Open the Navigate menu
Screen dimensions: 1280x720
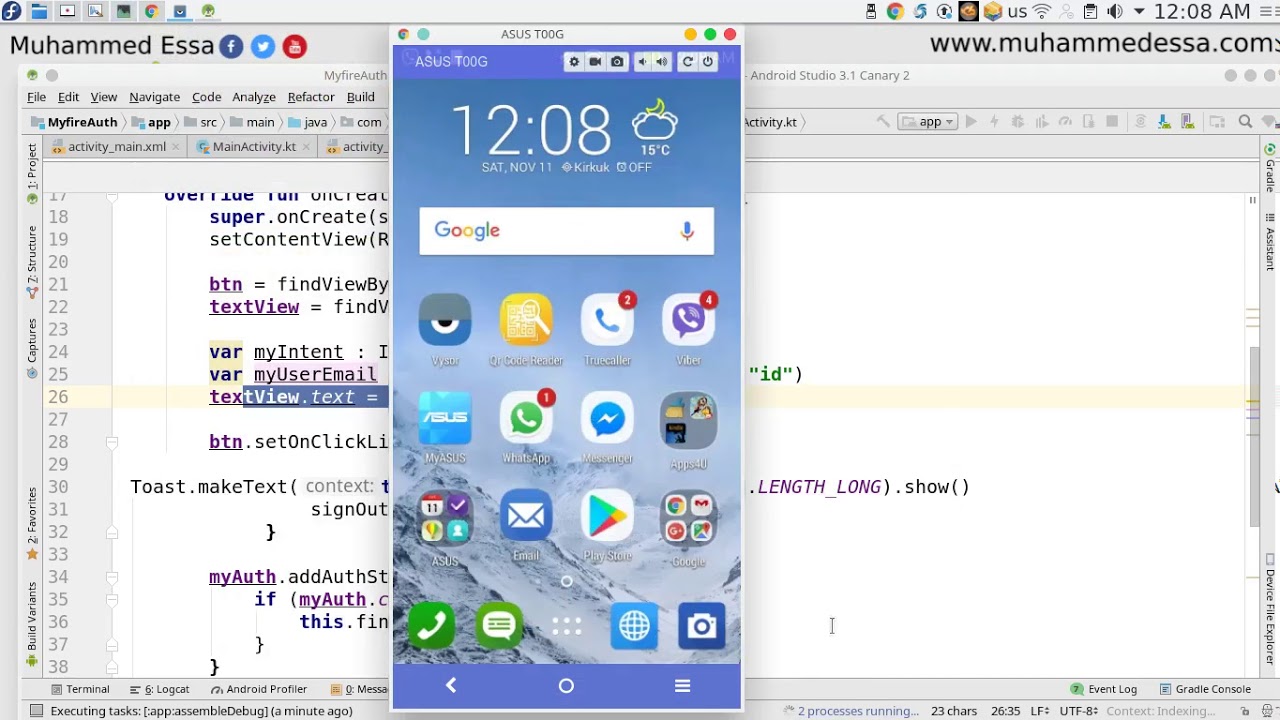coord(154,97)
